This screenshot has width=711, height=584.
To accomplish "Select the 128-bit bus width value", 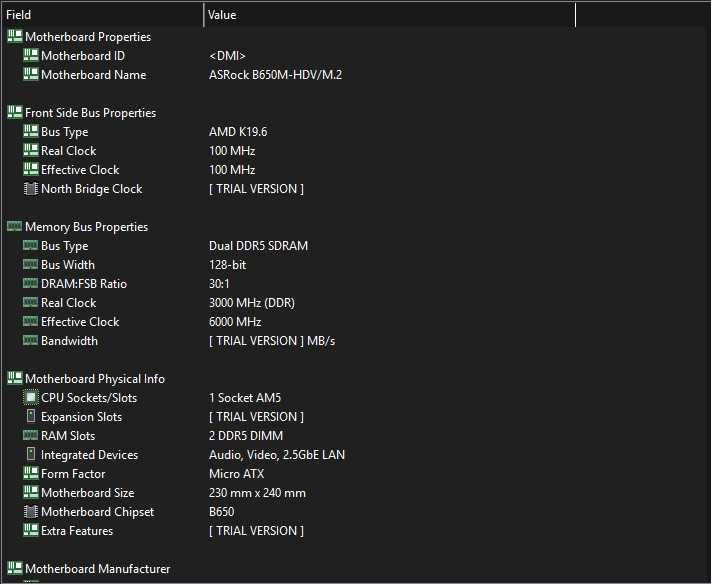I will pyautogui.click(x=227, y=265).
